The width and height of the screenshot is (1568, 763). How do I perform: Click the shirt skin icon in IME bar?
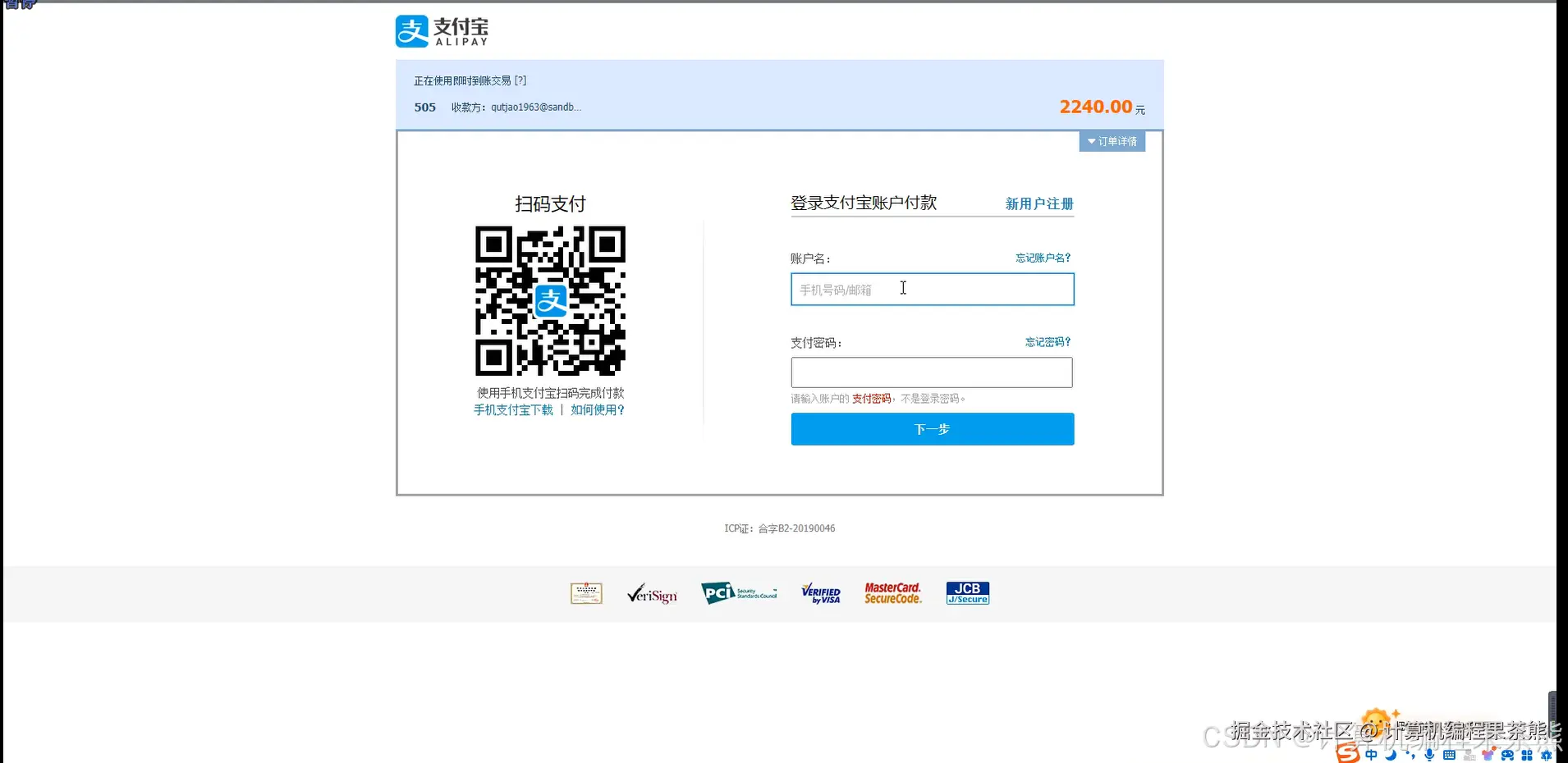(x=1488, y=755)
